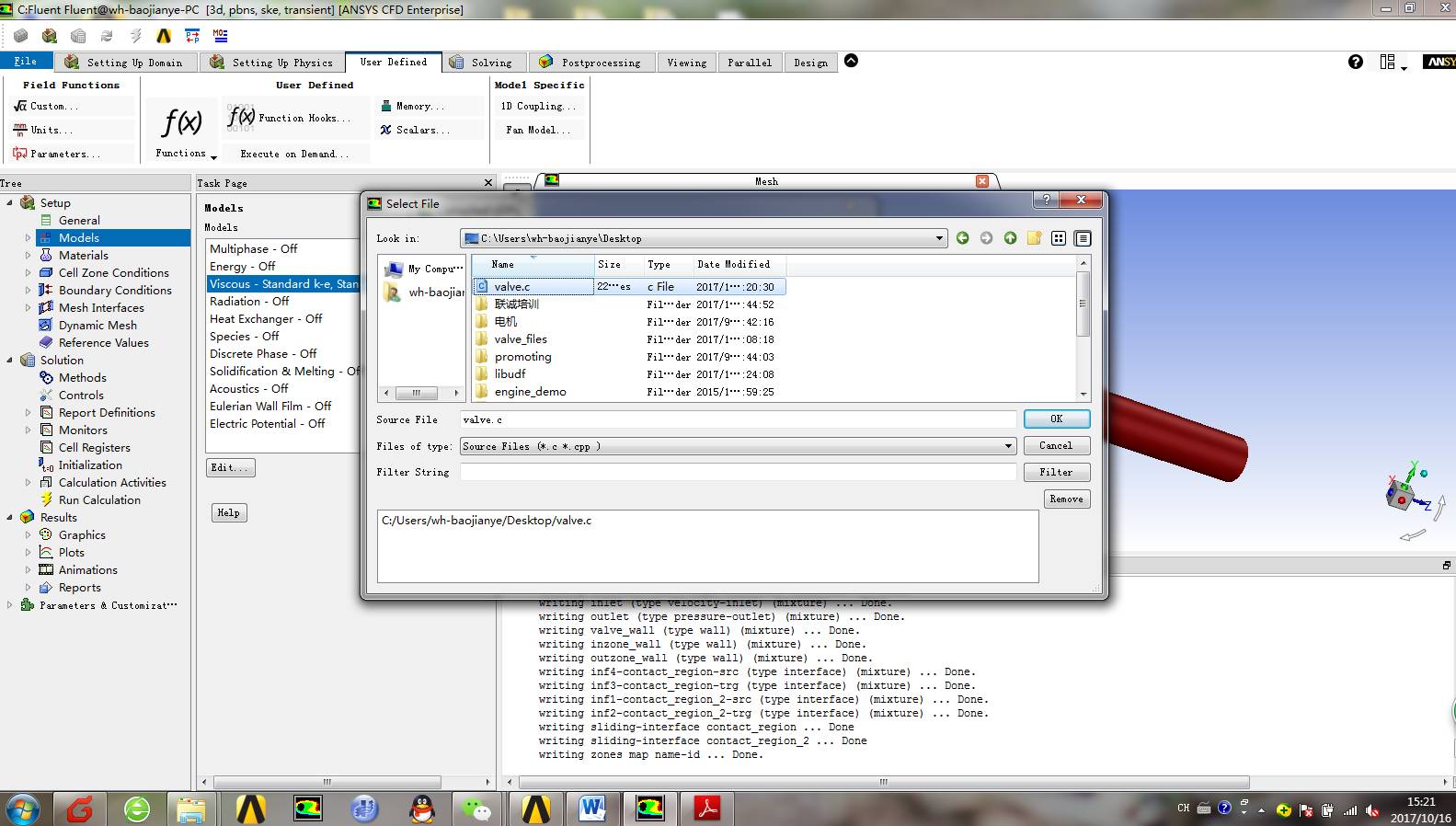Expand the Graphics tree node
Image resolution: width=1456 pixels, height=826 pixels.
[29, 535]
